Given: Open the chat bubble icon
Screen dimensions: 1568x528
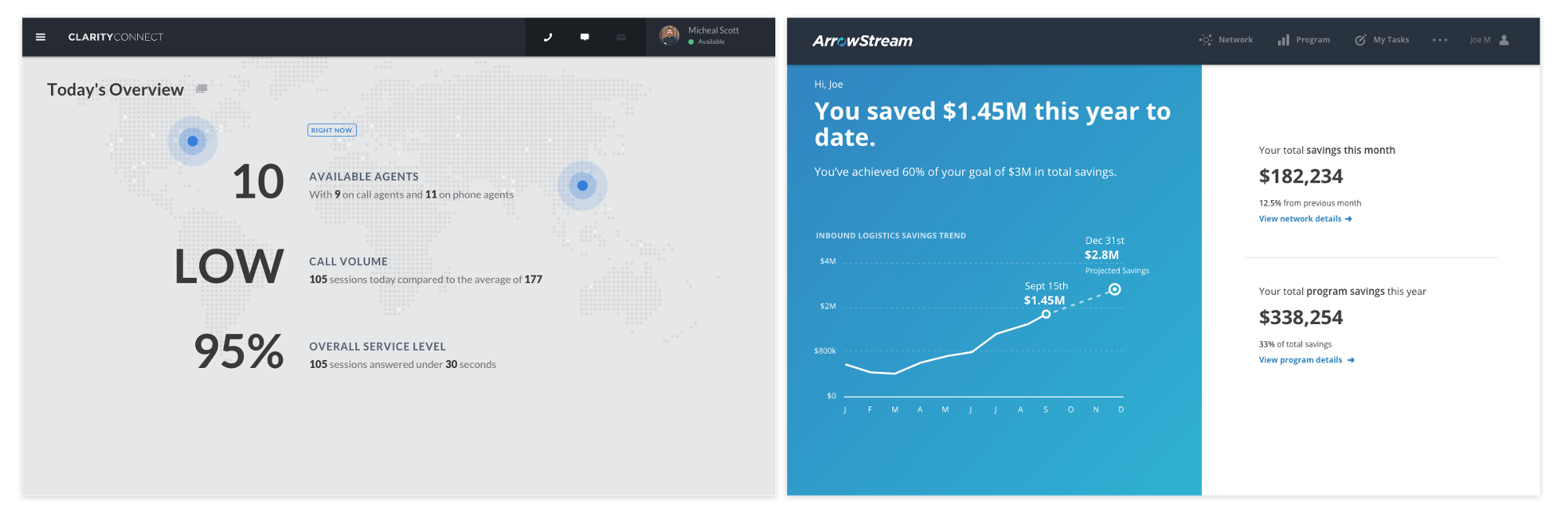Looking at the screenshot, I should click(x=585, y=37).
